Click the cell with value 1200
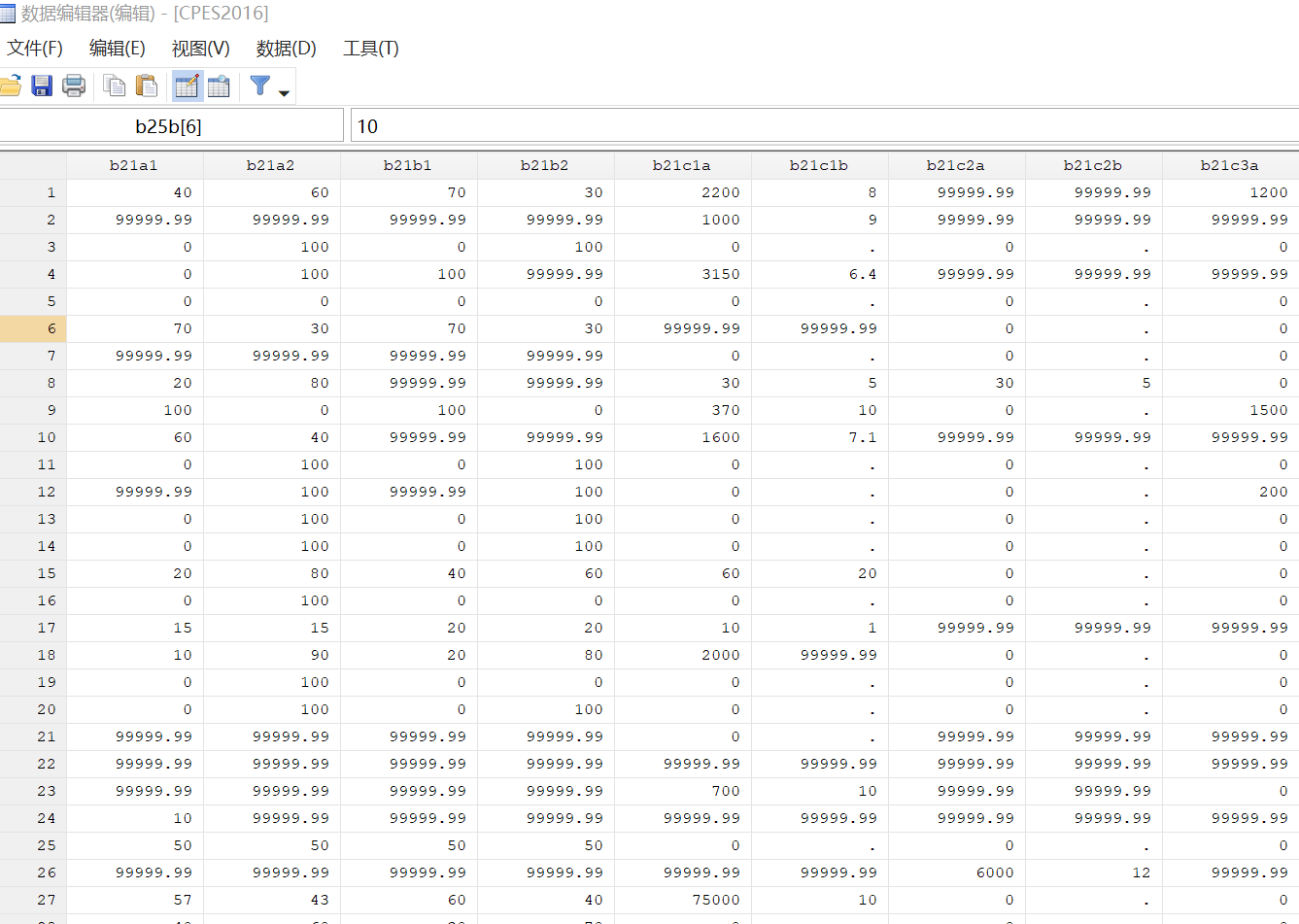Image resolution: width=1299 pixels, height=924 pixels. coord(1230,192)
